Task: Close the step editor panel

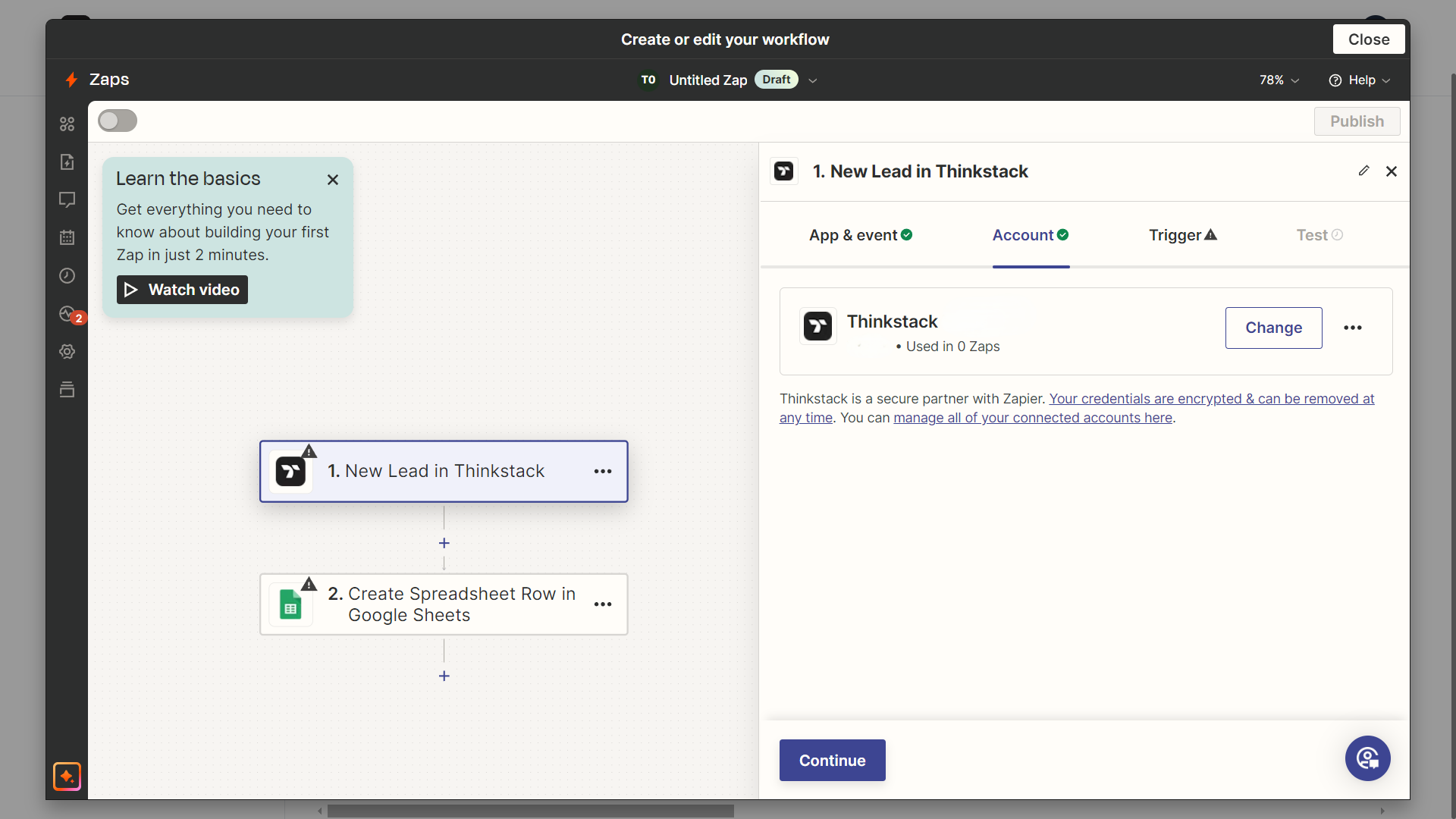Action: [1391, 171]
